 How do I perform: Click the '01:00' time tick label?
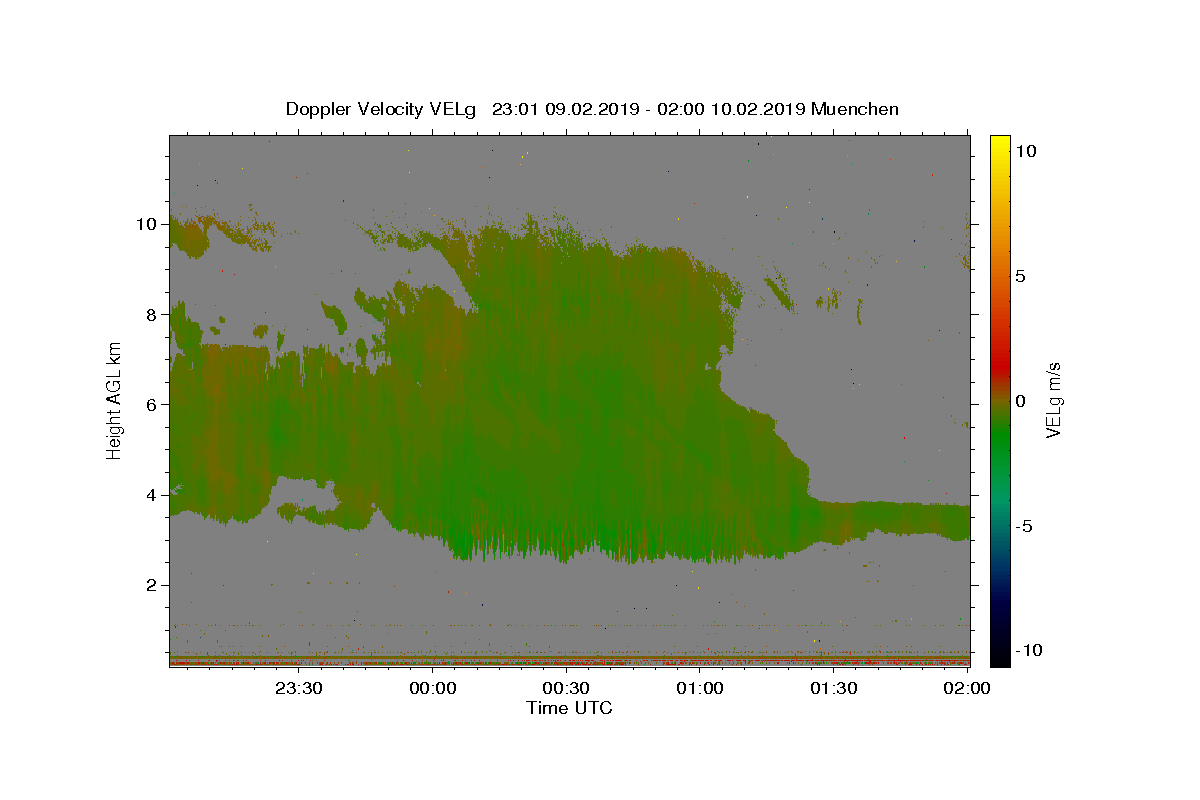coord(700,688)
